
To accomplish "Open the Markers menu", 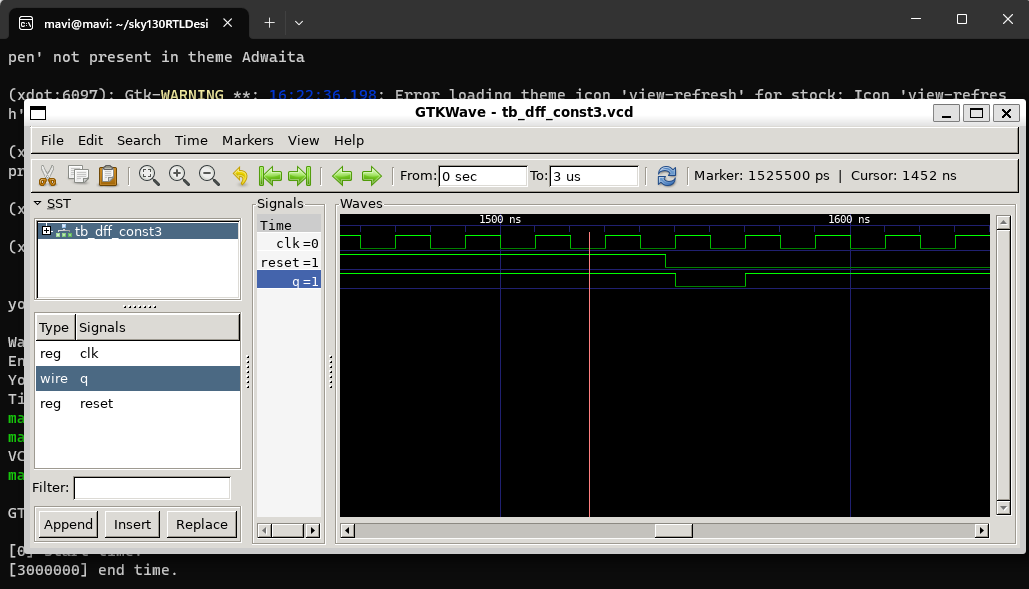I will [247, 140].
